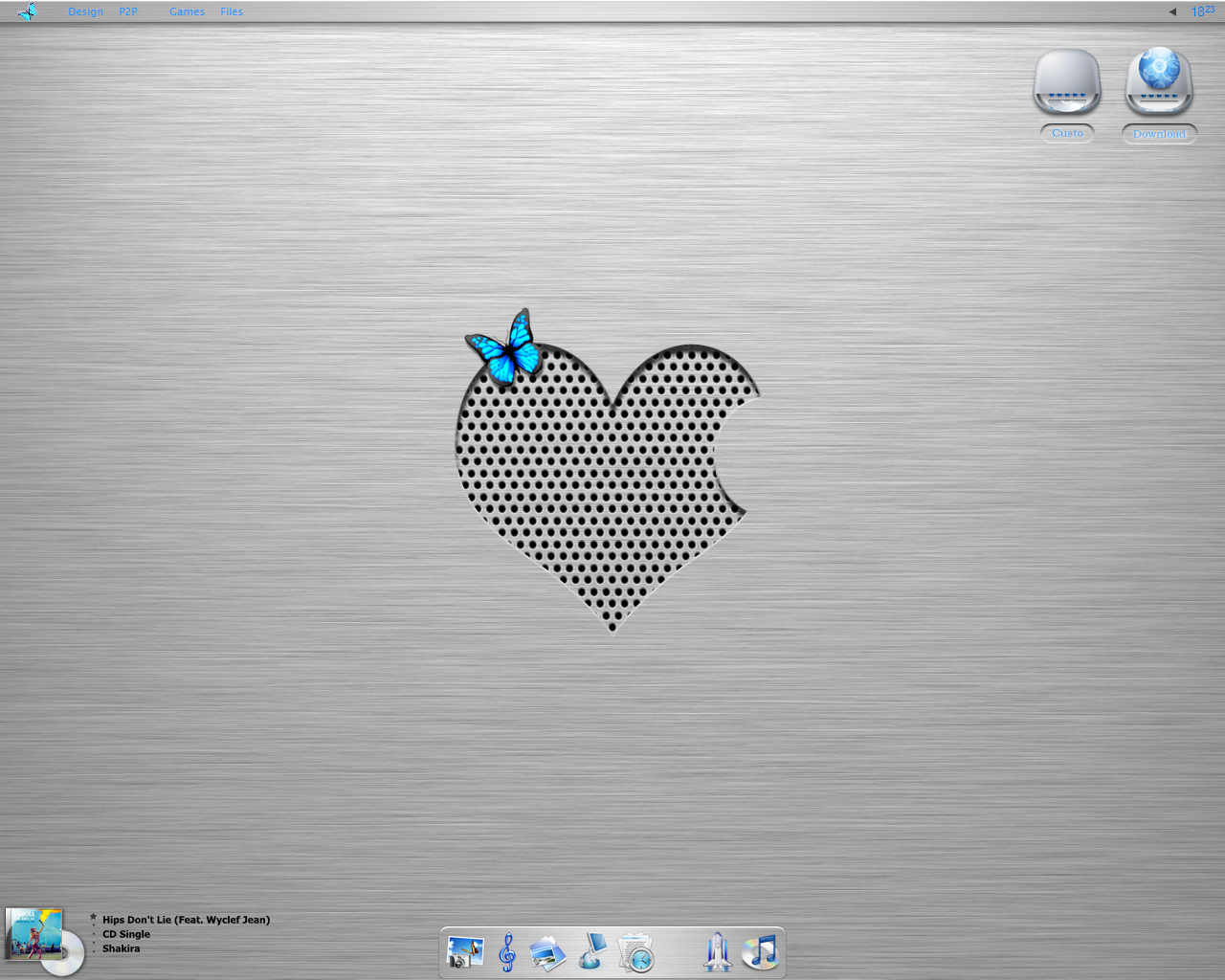Open the Files menu
This screenshot has height=980, width=1225.
[232, 11]
